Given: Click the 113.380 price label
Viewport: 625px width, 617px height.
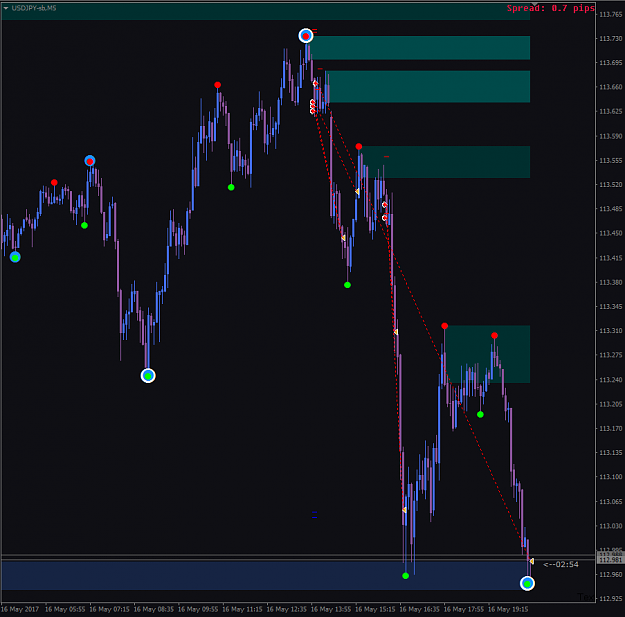Looking at the screenshot, I should click(610, 282).
